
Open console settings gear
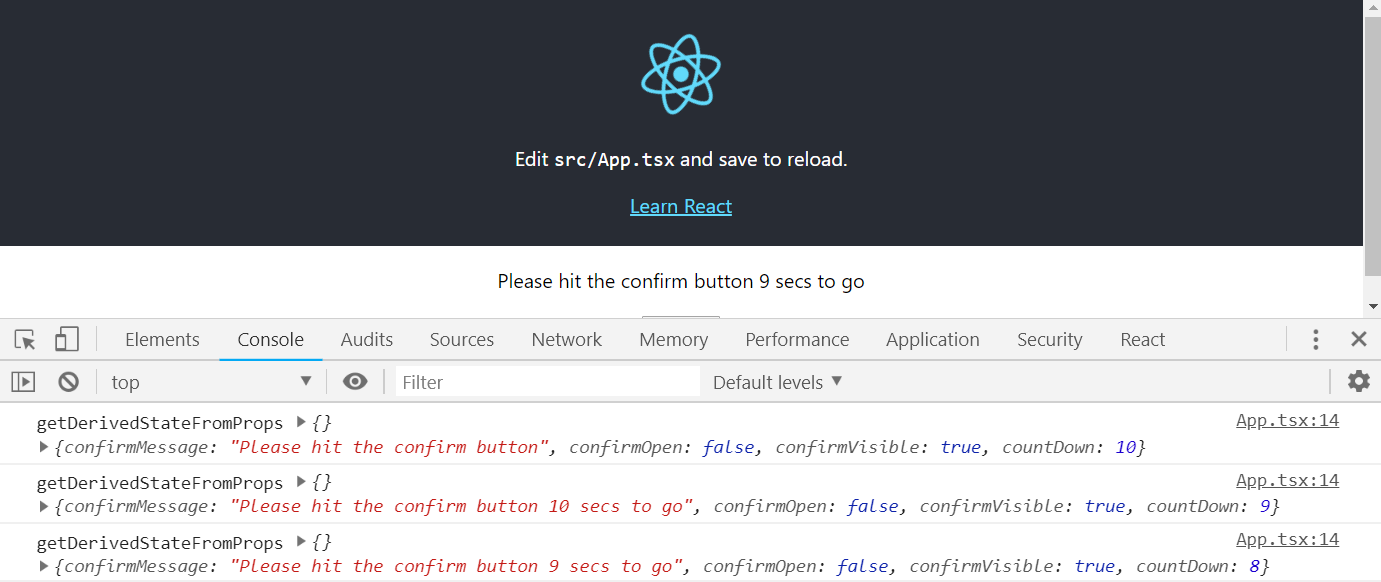coord(1358,381)
